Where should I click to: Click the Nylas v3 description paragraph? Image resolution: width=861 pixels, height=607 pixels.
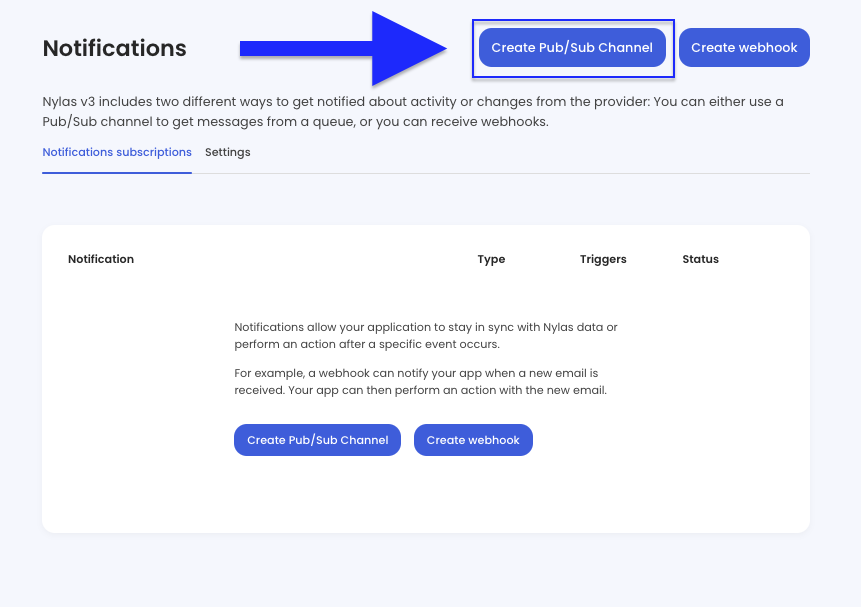[x=413, y=112]
